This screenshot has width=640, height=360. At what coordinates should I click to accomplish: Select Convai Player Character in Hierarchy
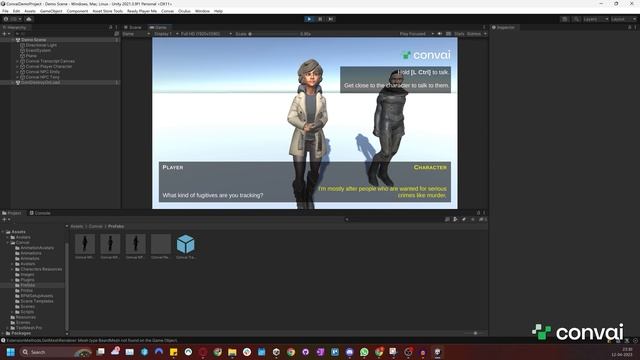(x=49, y=67)
